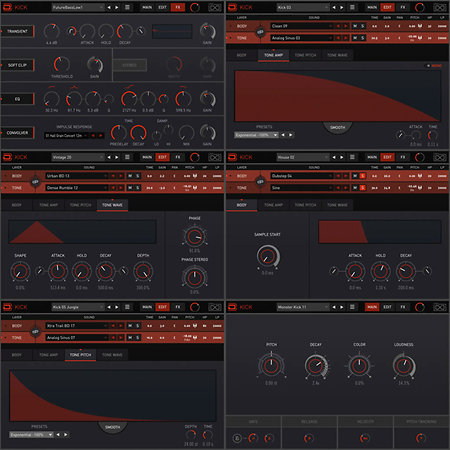Click the KICK logo in House 02 window
This screenshot has height=450, width=450.
click(246, 157)
